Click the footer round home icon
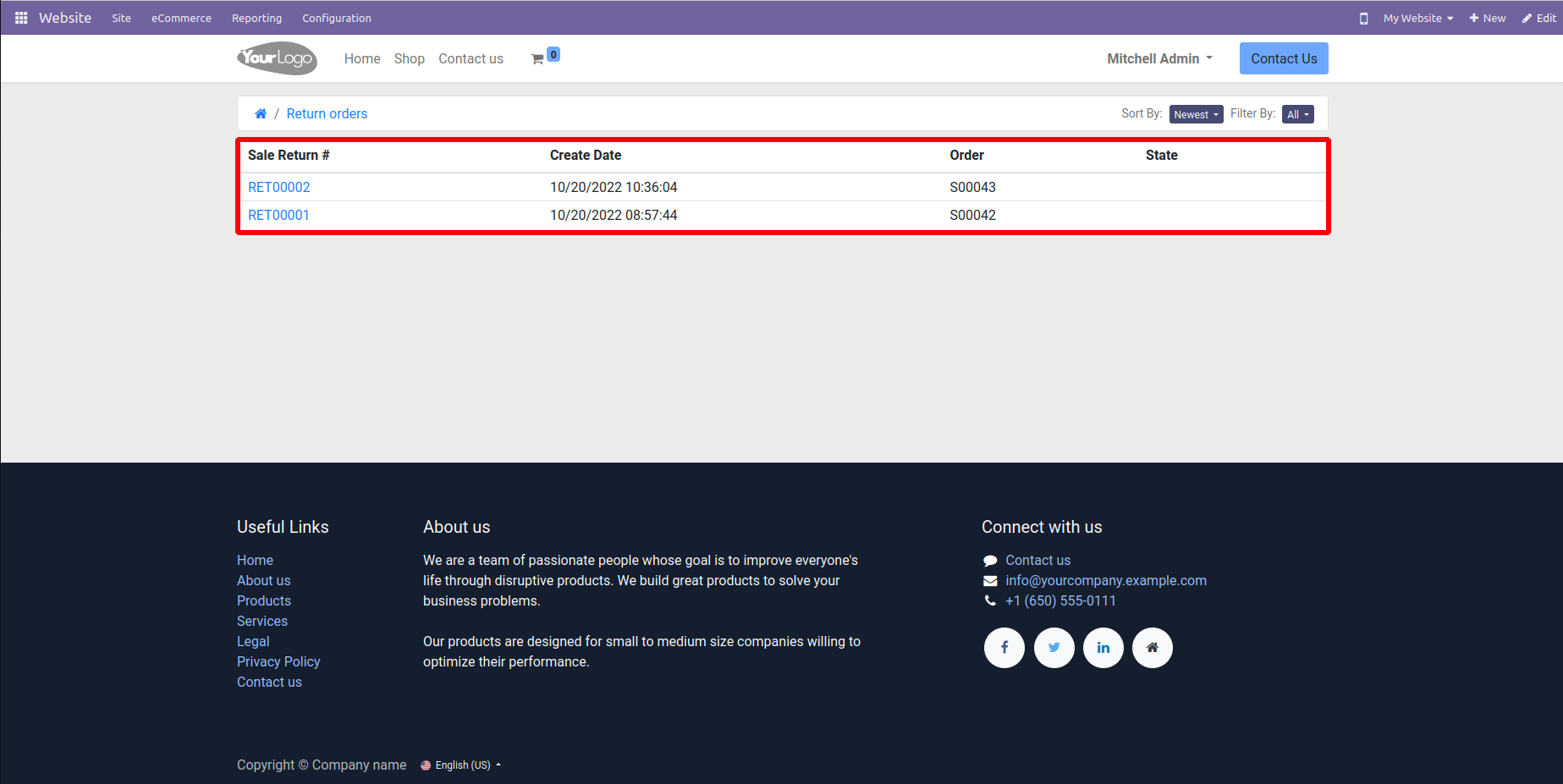This screenshot has height=784, width=1563. pyautogui.click(x=1153, y=648)
